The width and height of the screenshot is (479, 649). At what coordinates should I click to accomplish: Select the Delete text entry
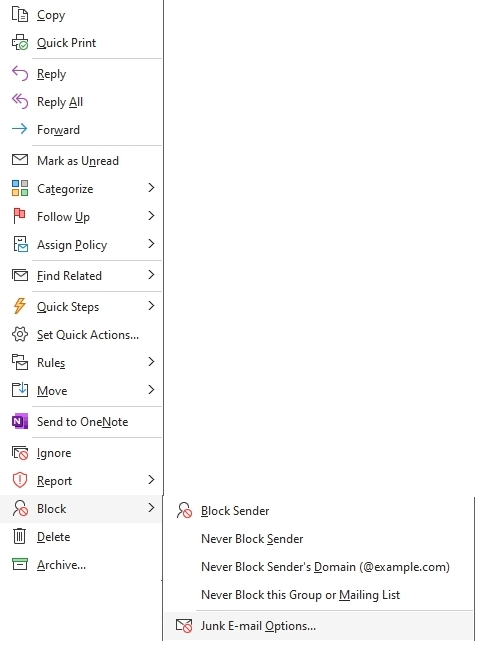click(x=54, y=537)
